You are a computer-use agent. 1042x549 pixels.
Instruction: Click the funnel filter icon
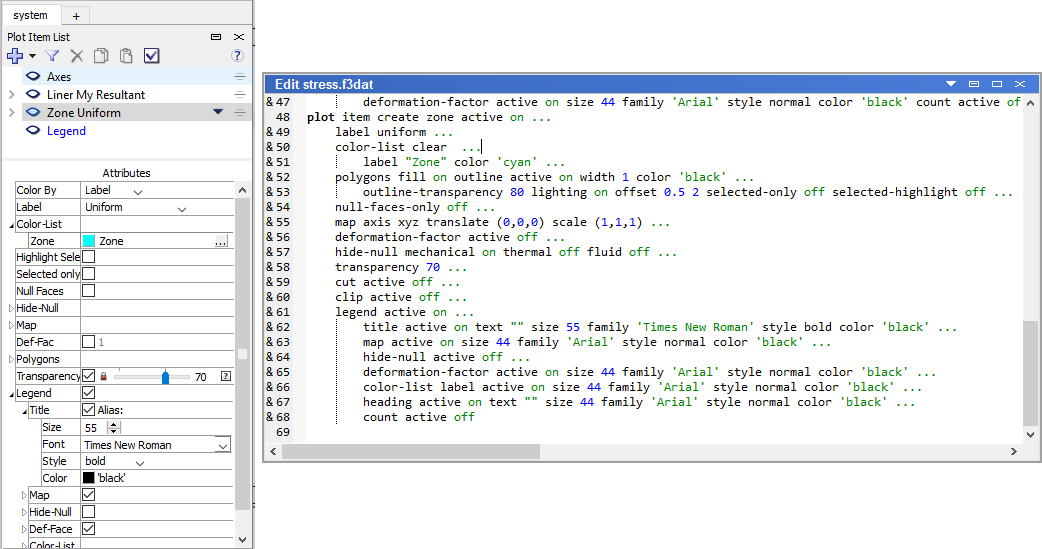(x=52, y=56)
